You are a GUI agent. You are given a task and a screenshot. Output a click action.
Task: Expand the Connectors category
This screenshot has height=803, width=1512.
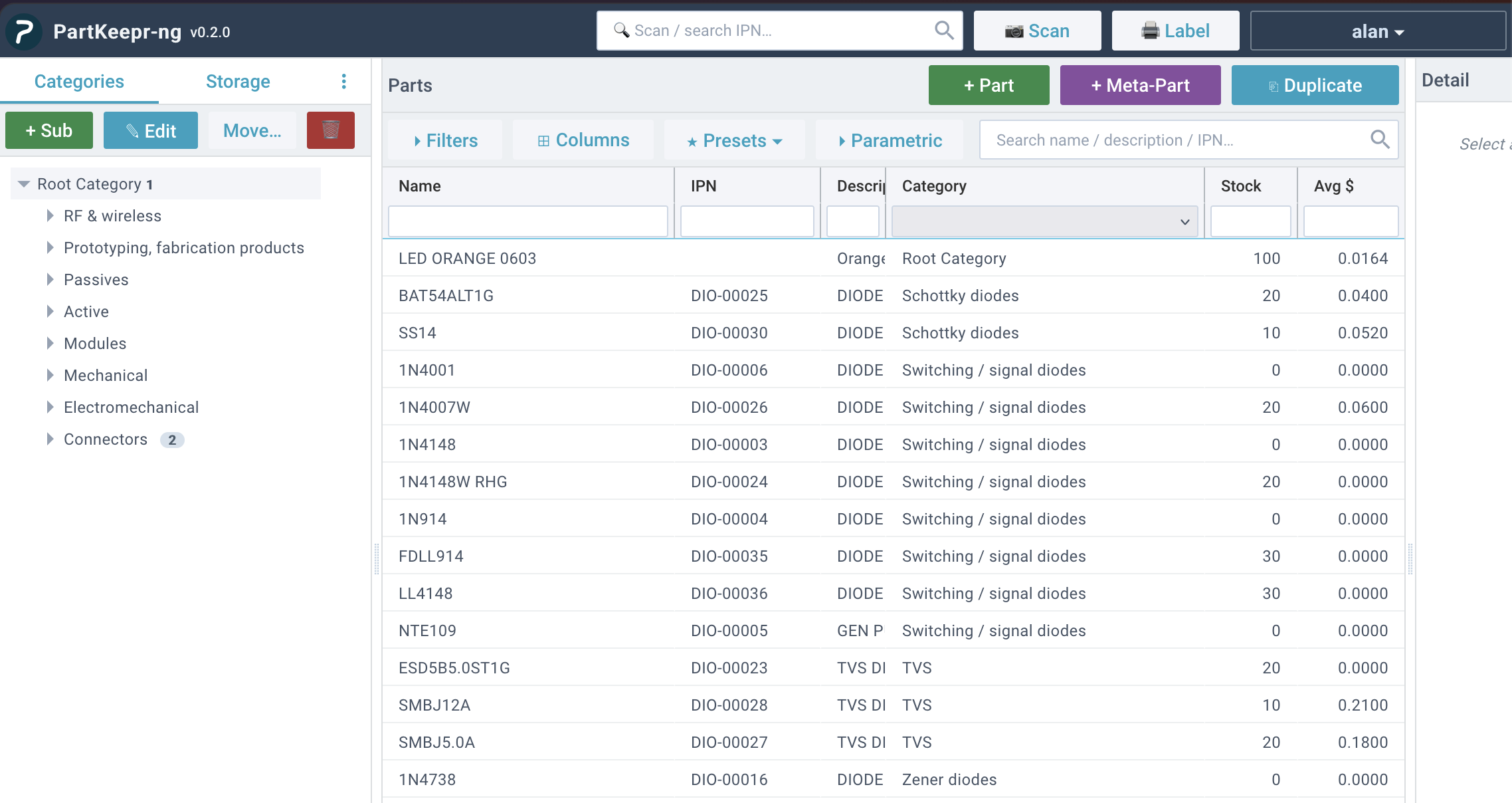pos(50,439)
